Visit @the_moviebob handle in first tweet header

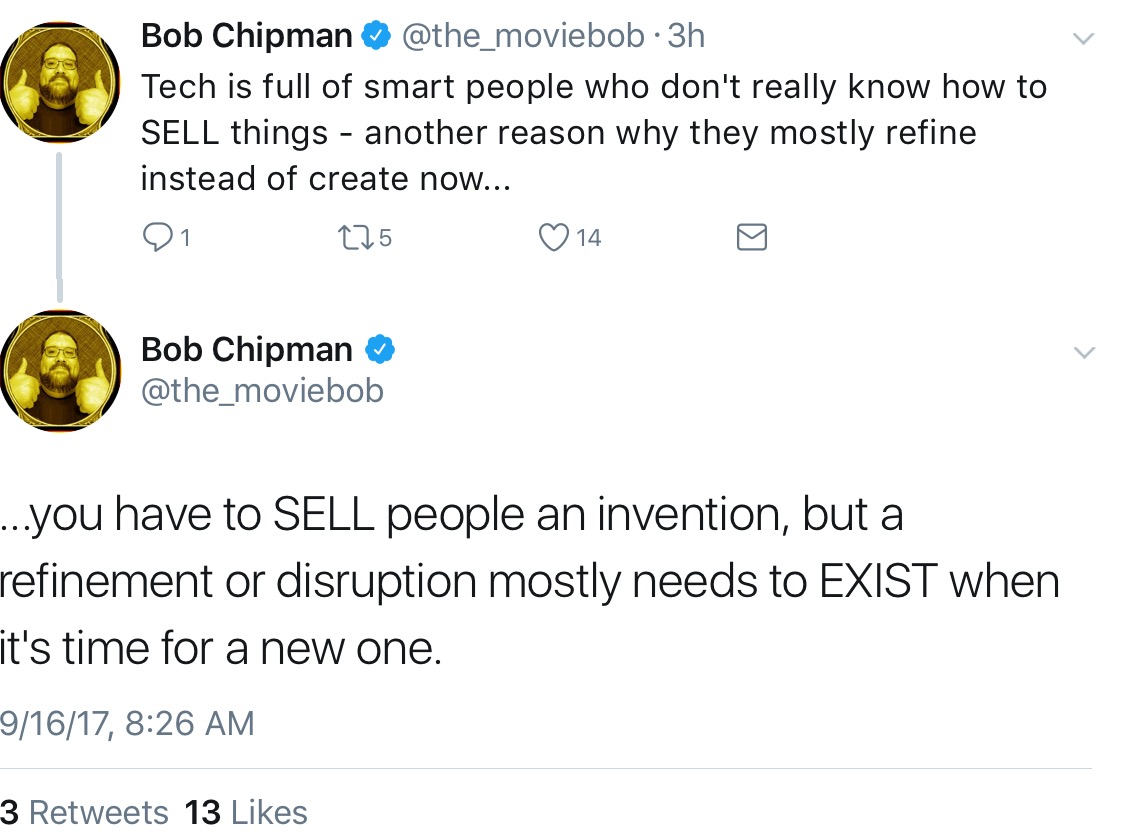523,37
